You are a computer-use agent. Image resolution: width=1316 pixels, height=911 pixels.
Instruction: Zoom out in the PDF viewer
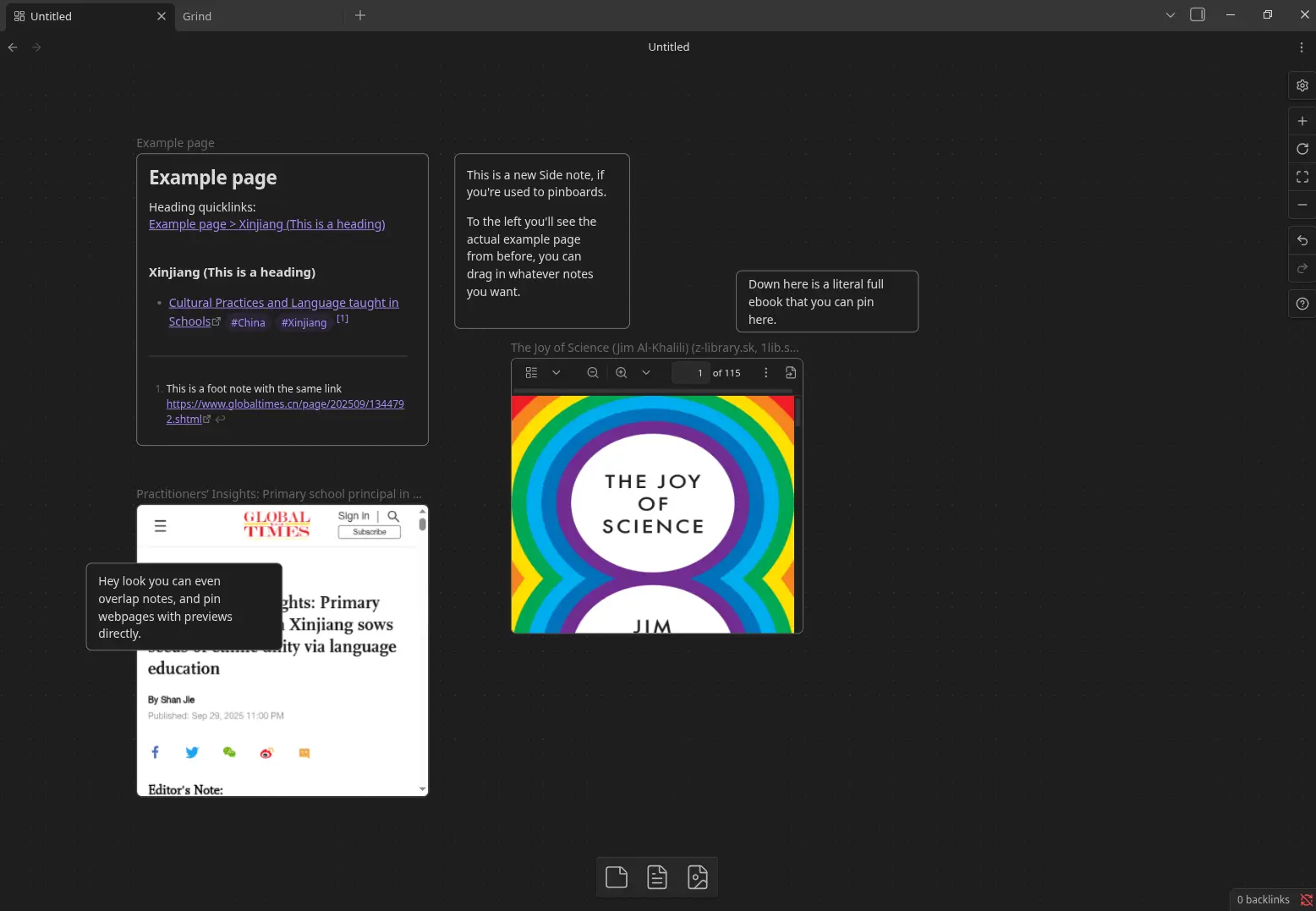593,373
